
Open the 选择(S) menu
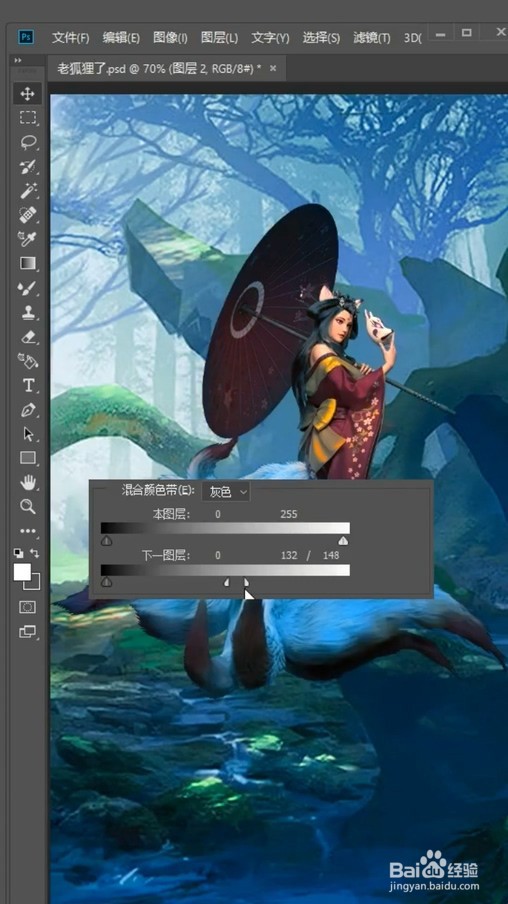click(321, 38)
